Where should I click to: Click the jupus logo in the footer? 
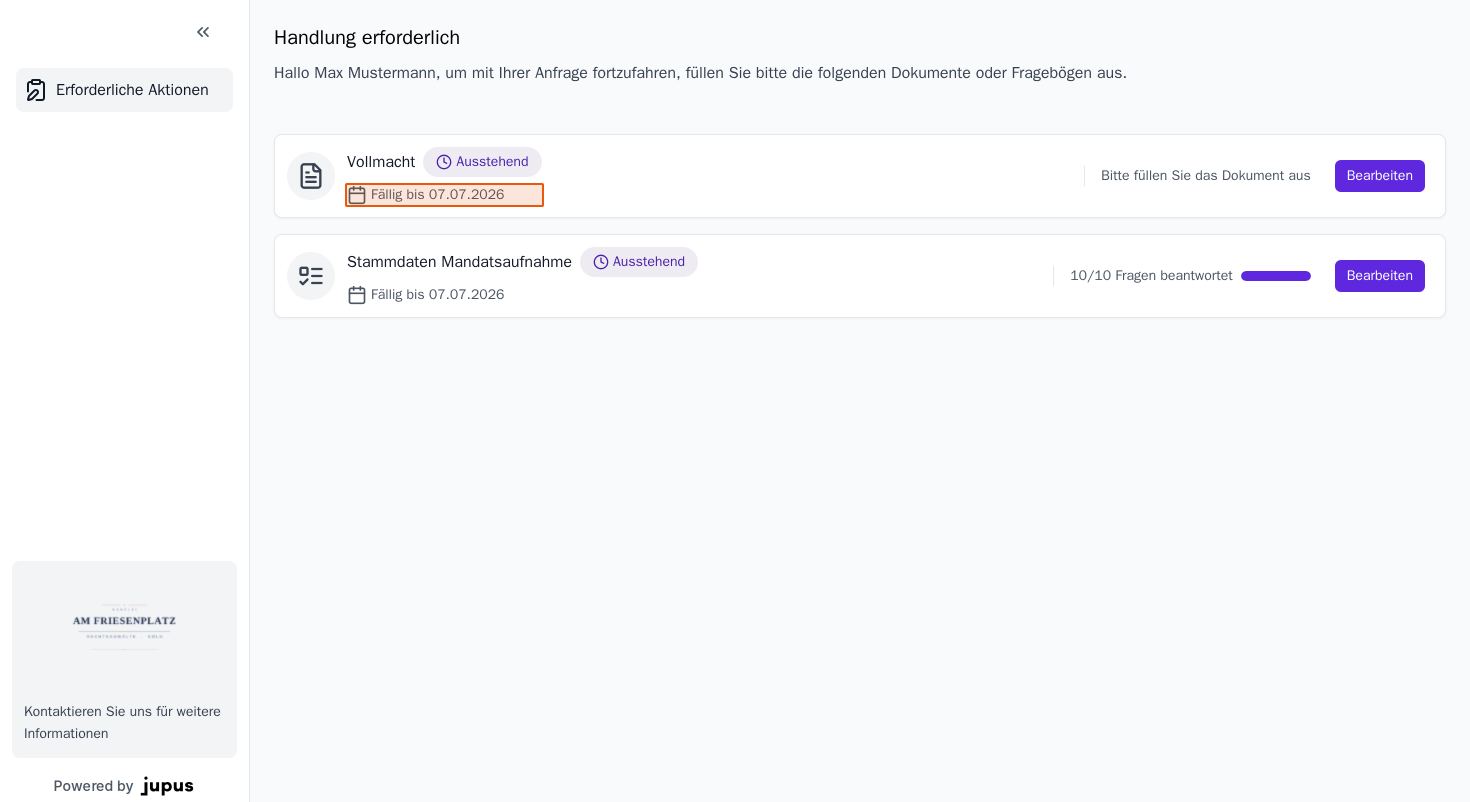coord(168,786)
